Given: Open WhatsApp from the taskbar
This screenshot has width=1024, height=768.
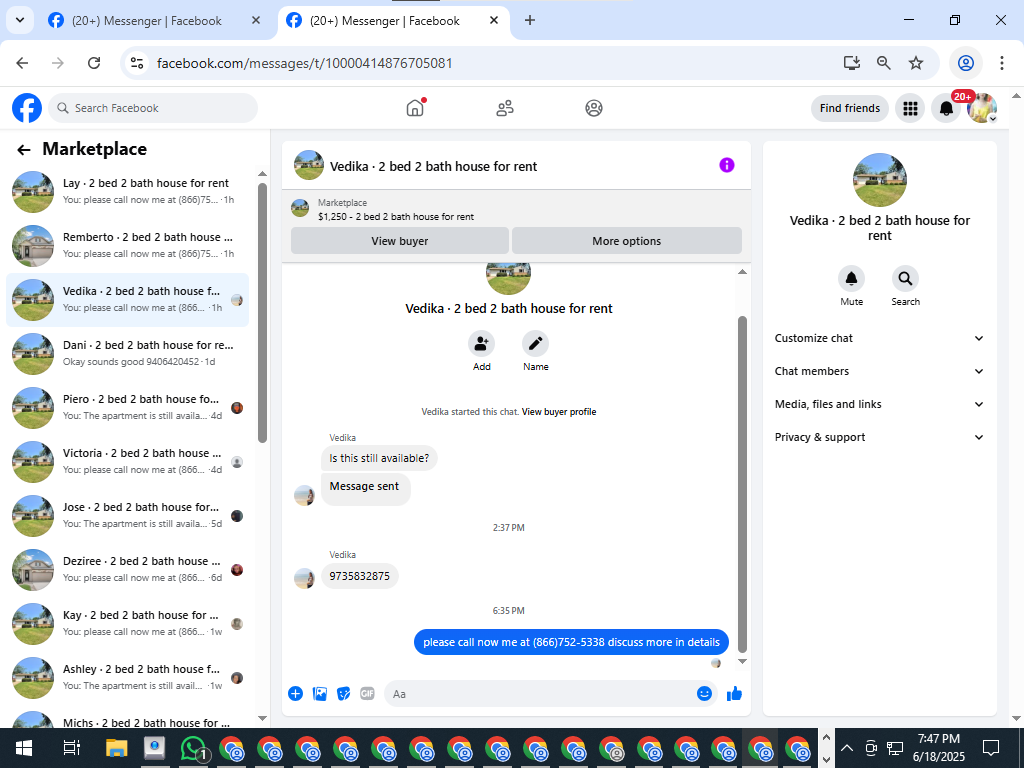Looking at the screenshot, I should [x=193, y=748].
